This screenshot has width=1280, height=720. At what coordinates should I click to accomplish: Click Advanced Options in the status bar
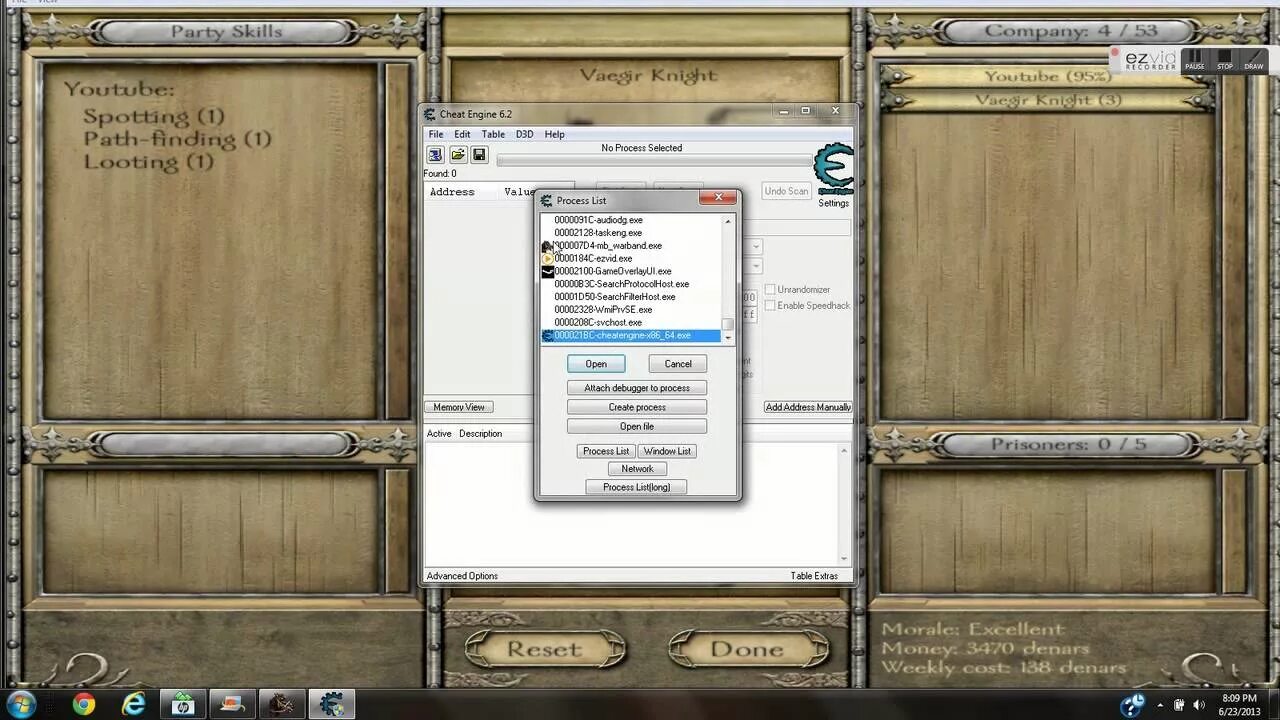(x=462, y=576)
